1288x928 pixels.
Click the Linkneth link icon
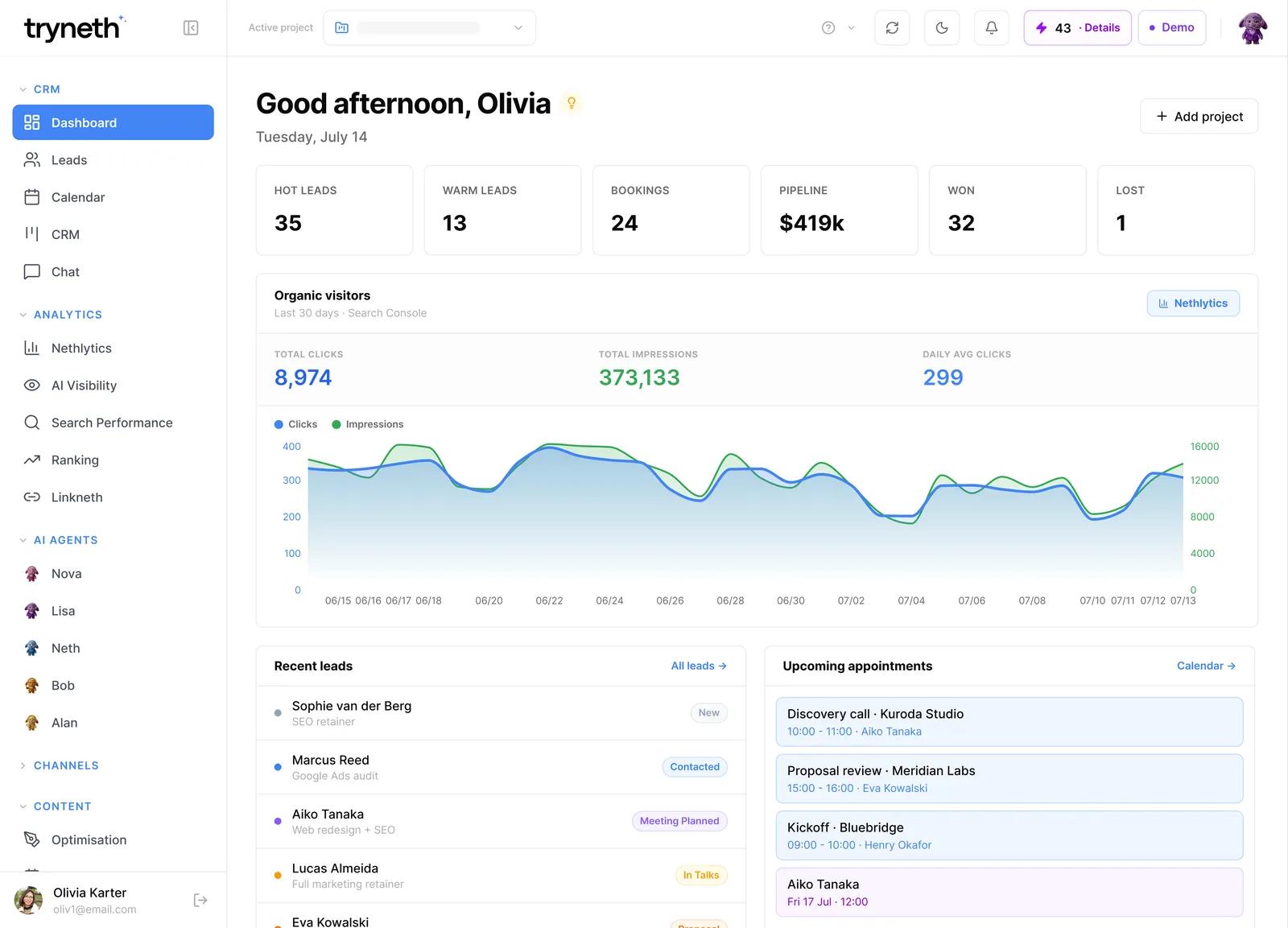[x=32, y=497]
